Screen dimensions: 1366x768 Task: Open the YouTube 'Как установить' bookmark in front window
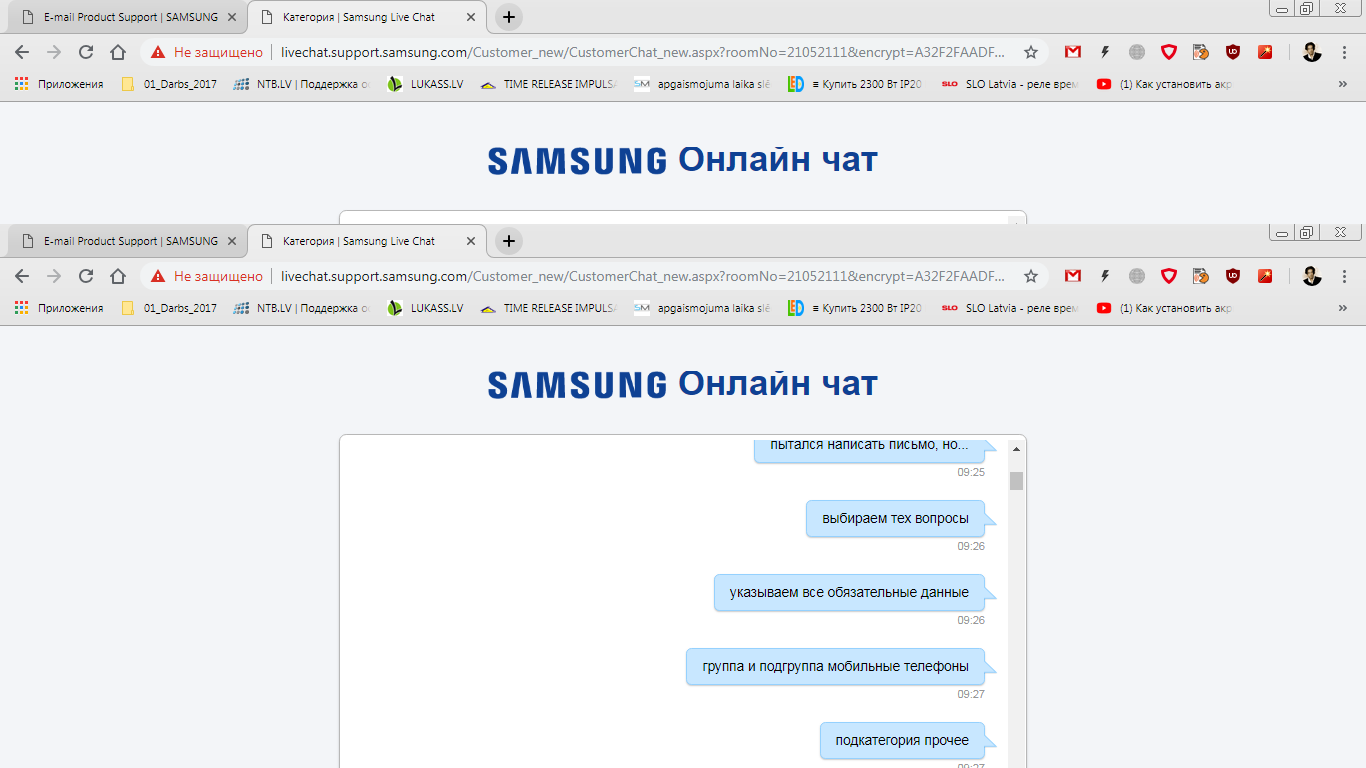pyautogui.click(x=1164, y=308)
